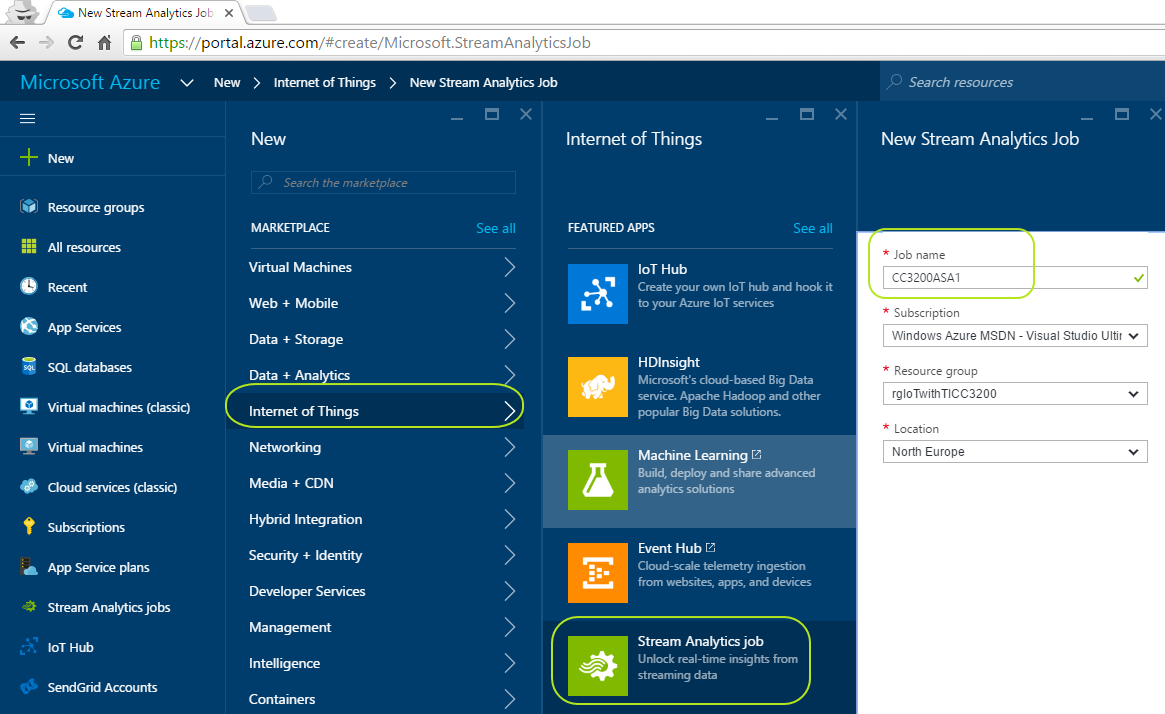Viewport: 1165px width, 714px height.
Task: Open Management marketplace category
Action: tap(383, 627)
